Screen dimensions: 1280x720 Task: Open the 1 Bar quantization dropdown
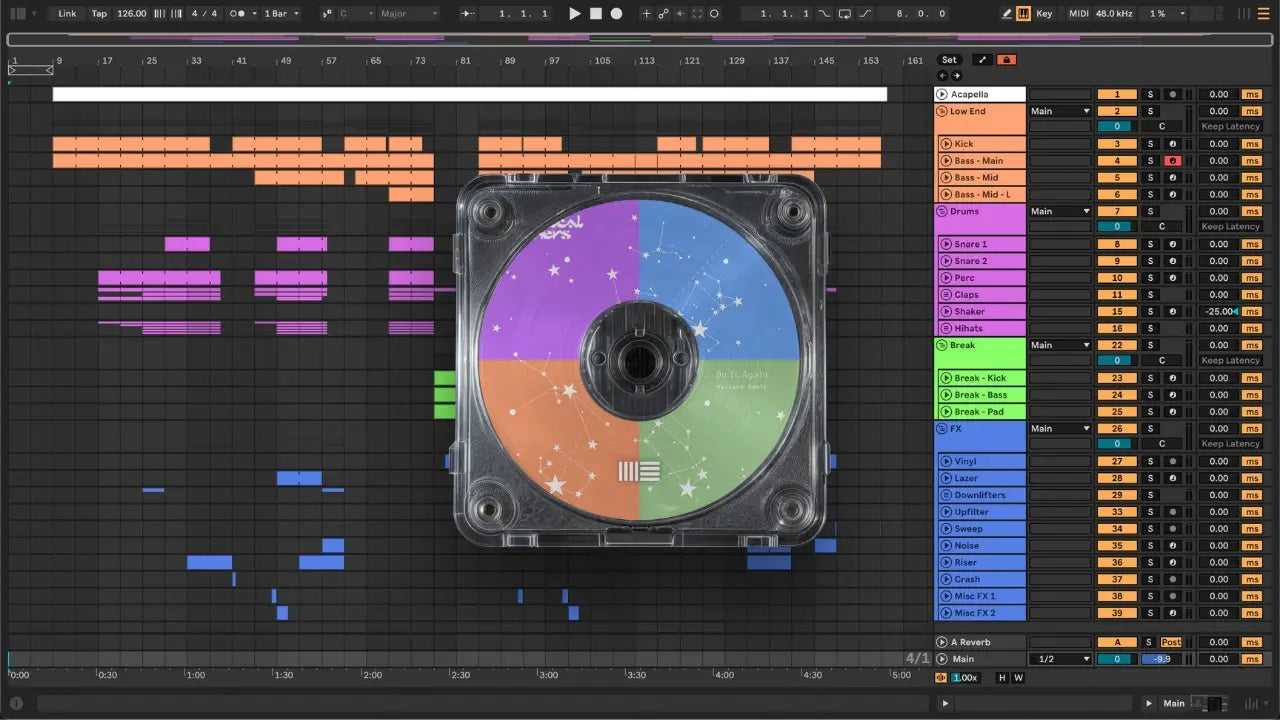coord(280,14)
